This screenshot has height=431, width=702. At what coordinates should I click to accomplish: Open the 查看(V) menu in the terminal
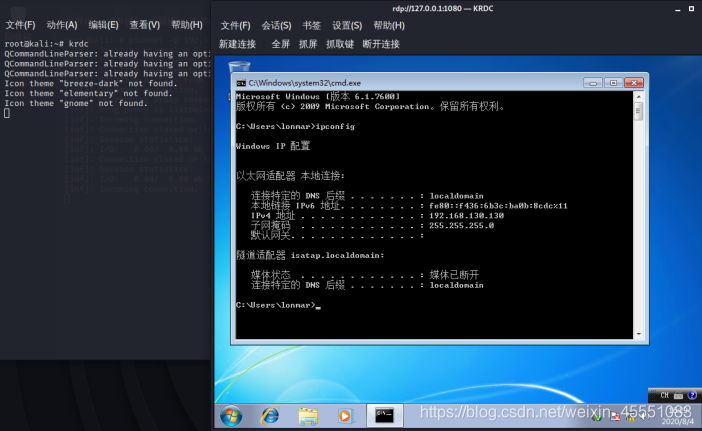[145, 25]
